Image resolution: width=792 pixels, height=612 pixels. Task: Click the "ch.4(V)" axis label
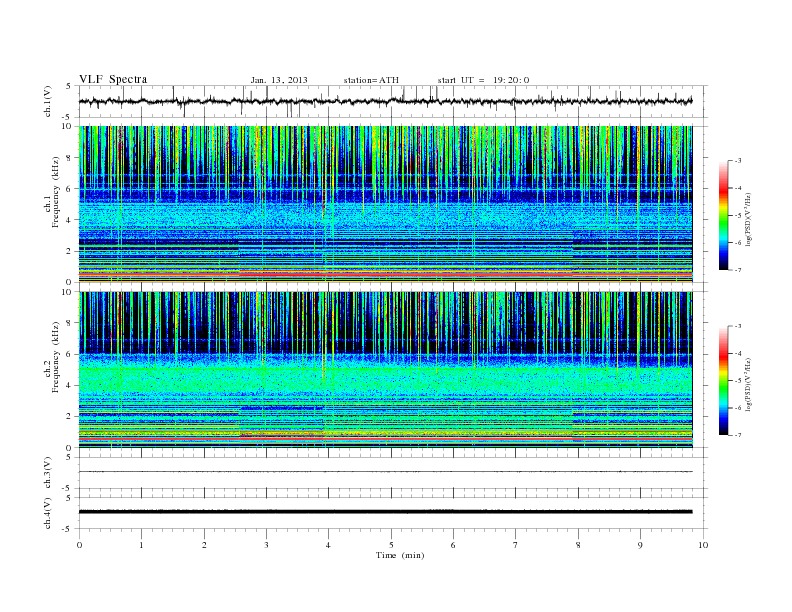48,513
